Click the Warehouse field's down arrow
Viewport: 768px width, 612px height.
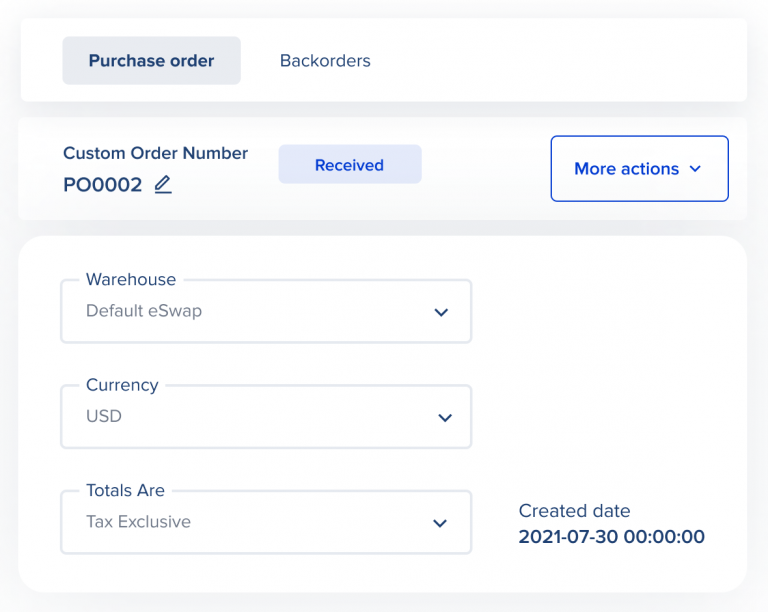441,312
